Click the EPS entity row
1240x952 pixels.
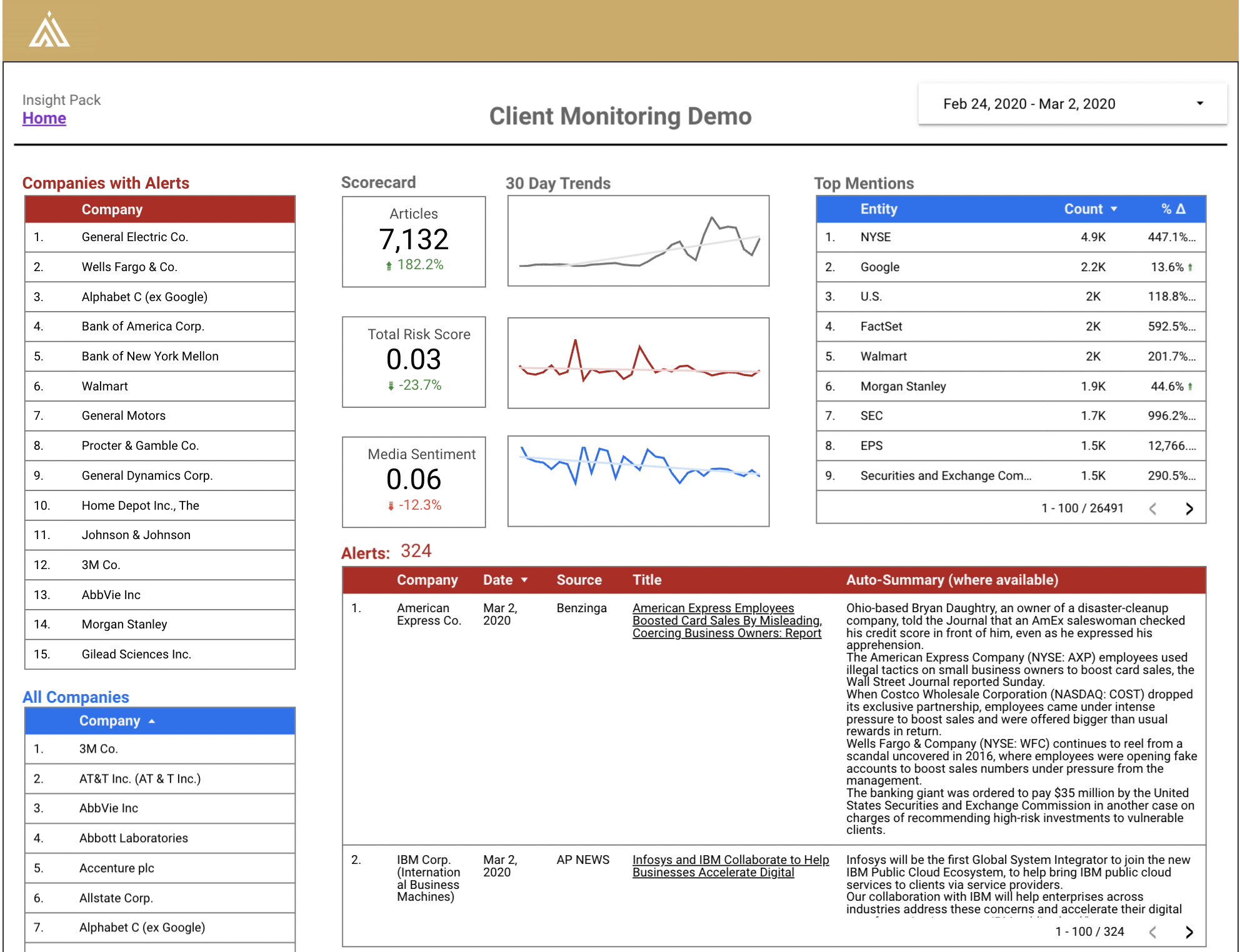[x=1011, y=445]
